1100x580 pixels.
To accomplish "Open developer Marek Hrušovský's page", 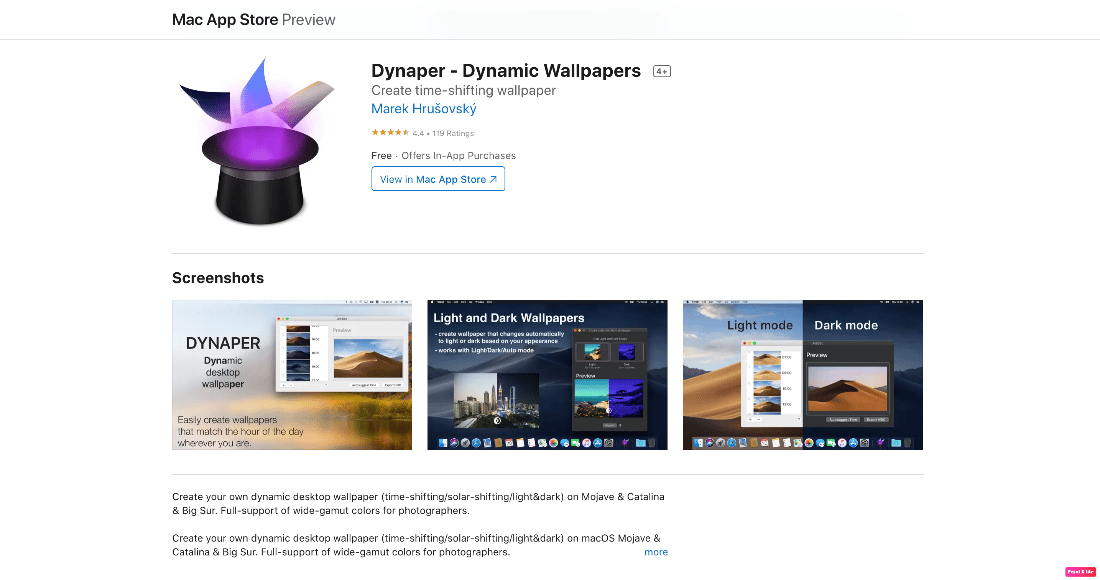I will tap(423, 109).
